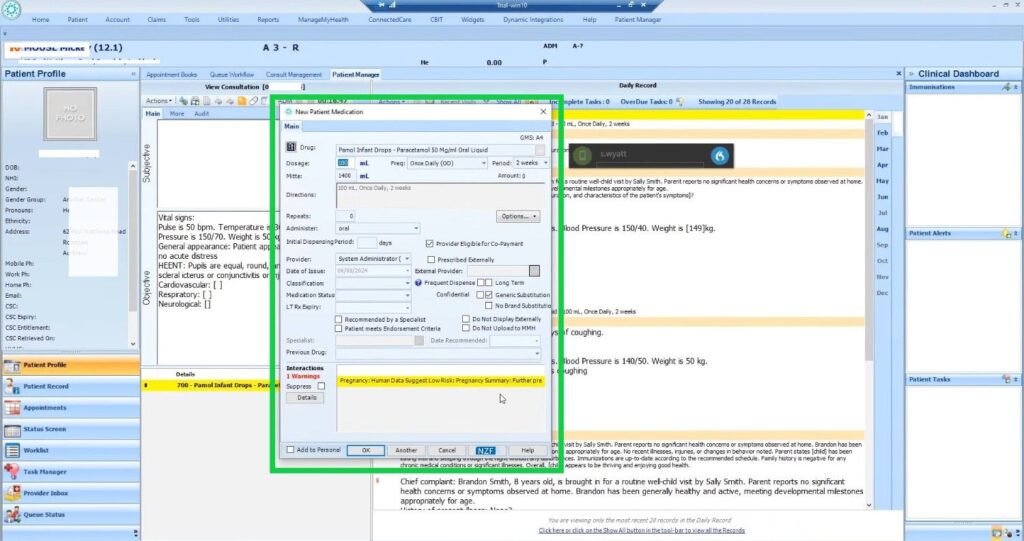Open Task Manager sidebar icon

tap(12, 472)
